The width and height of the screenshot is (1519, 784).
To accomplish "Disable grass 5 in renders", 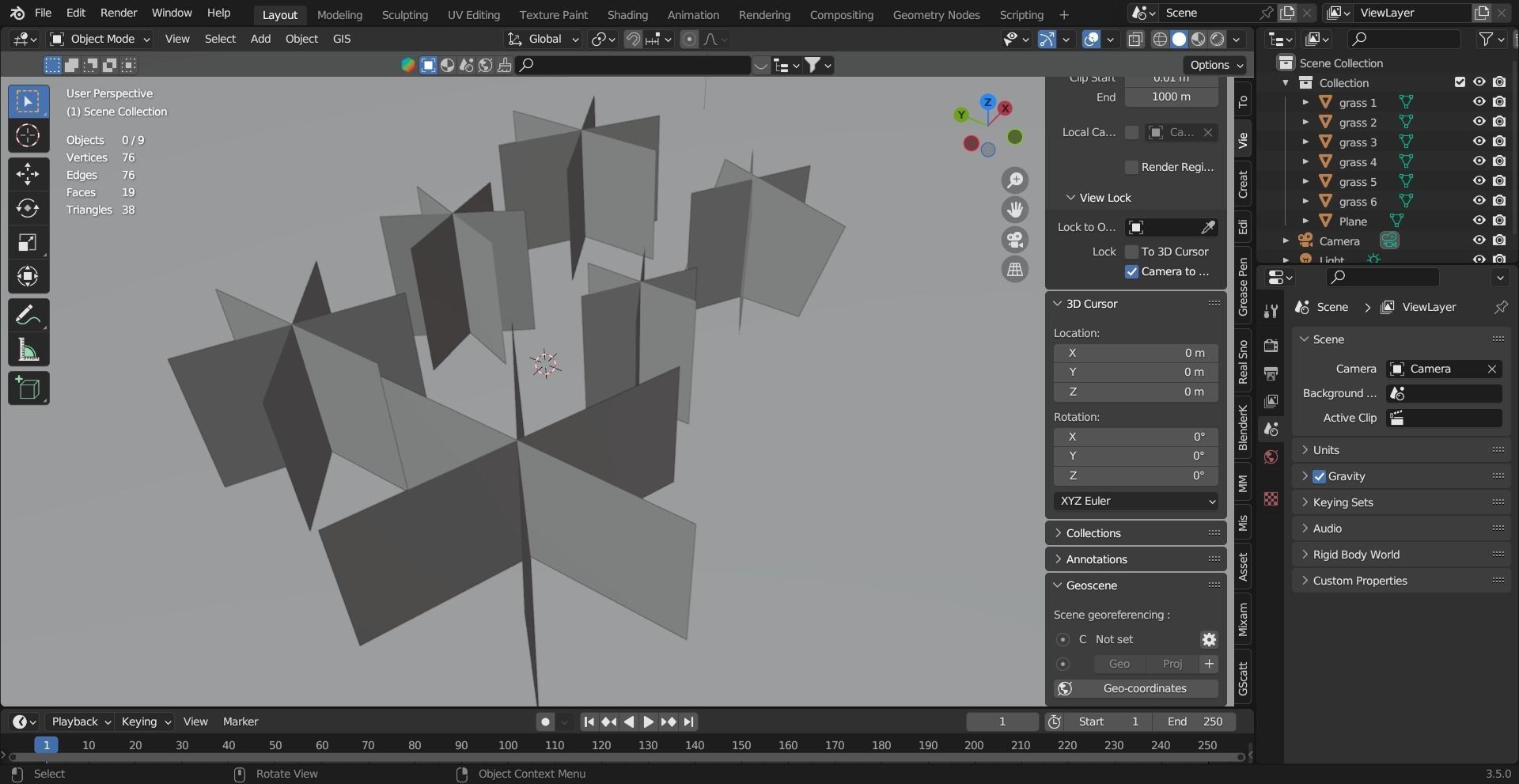I will pyautogui.click(x=1499, y=181).
